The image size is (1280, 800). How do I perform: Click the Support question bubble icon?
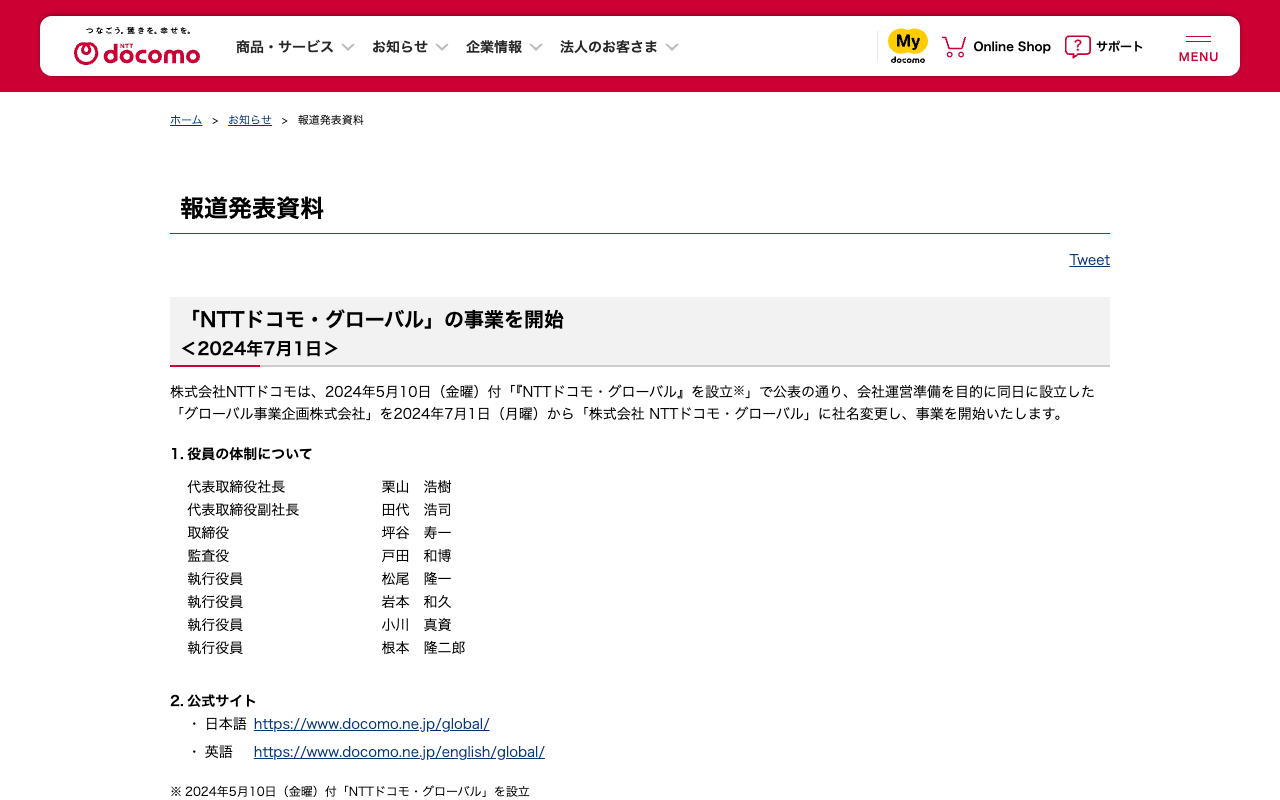point(1078,46)
